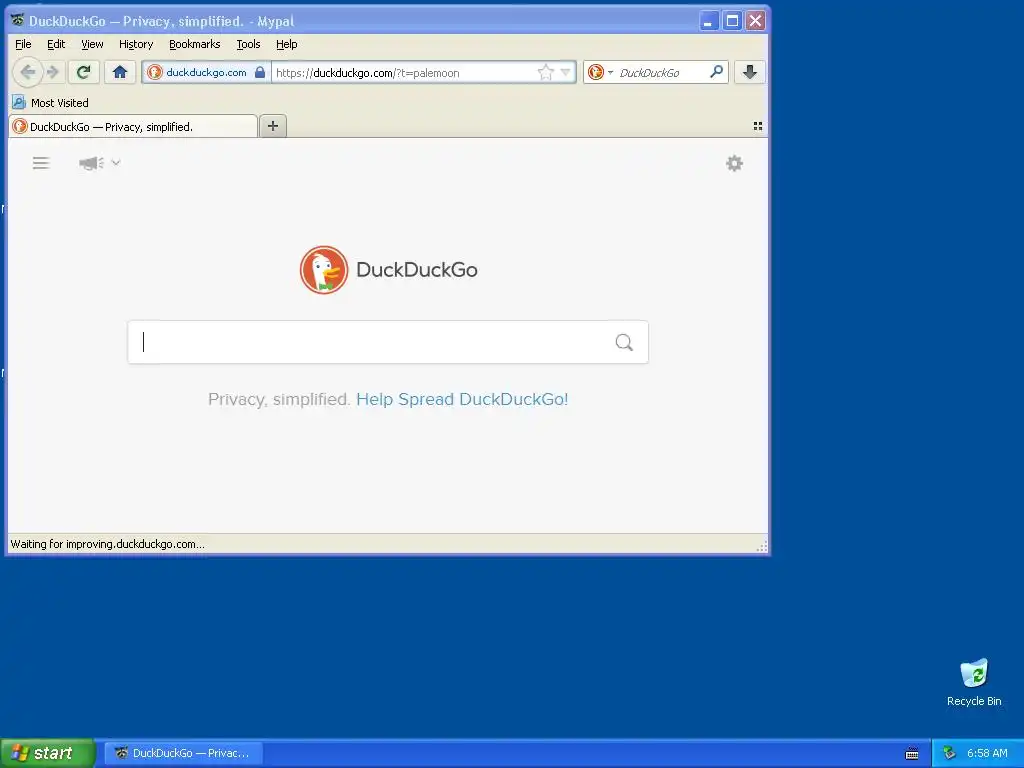
Task: Open the Windows start button
Action: pyautogui.click(x=47, y=753)
